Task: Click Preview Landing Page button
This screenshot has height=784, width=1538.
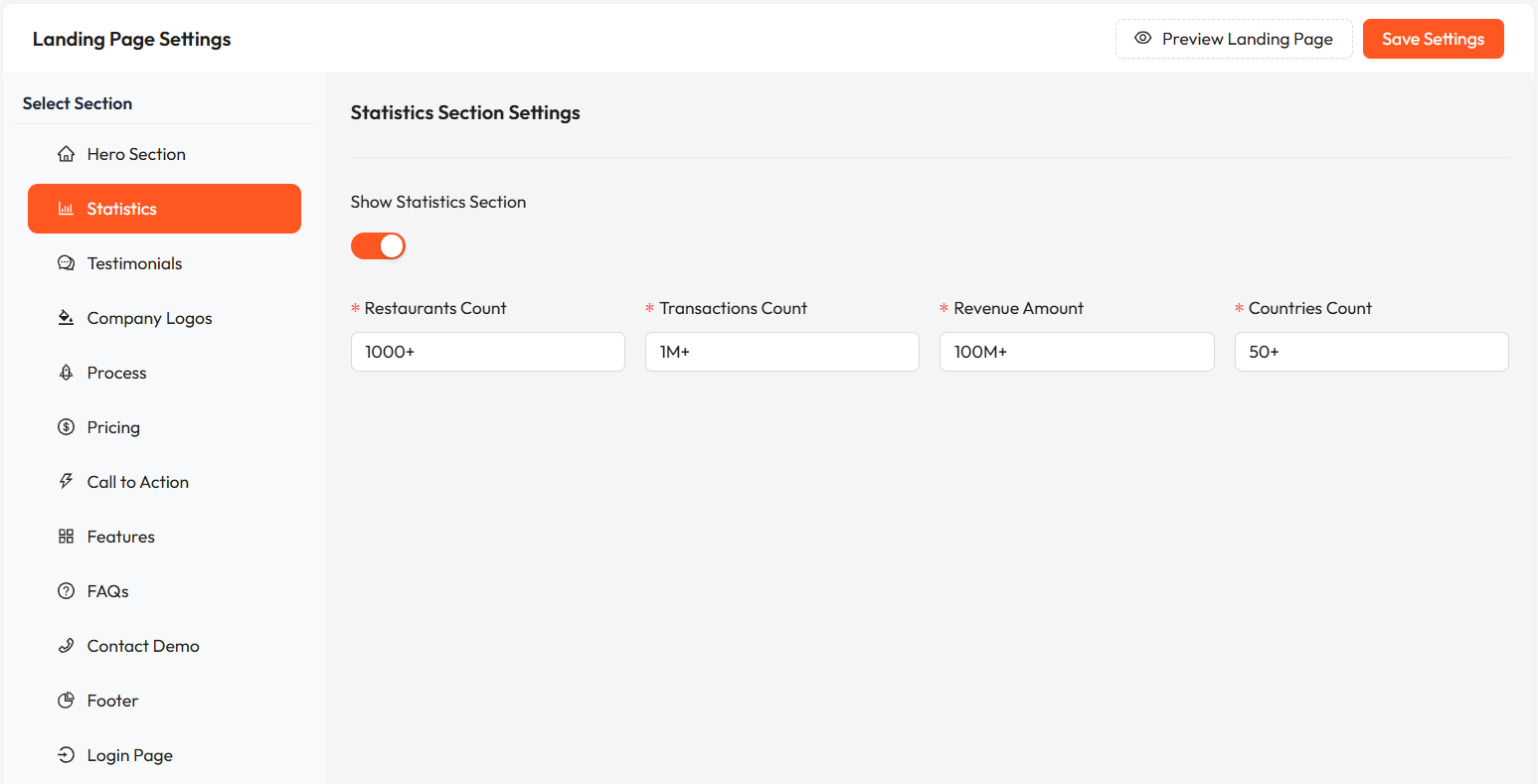Action: pyautogui.click(x=1234, y=39)
